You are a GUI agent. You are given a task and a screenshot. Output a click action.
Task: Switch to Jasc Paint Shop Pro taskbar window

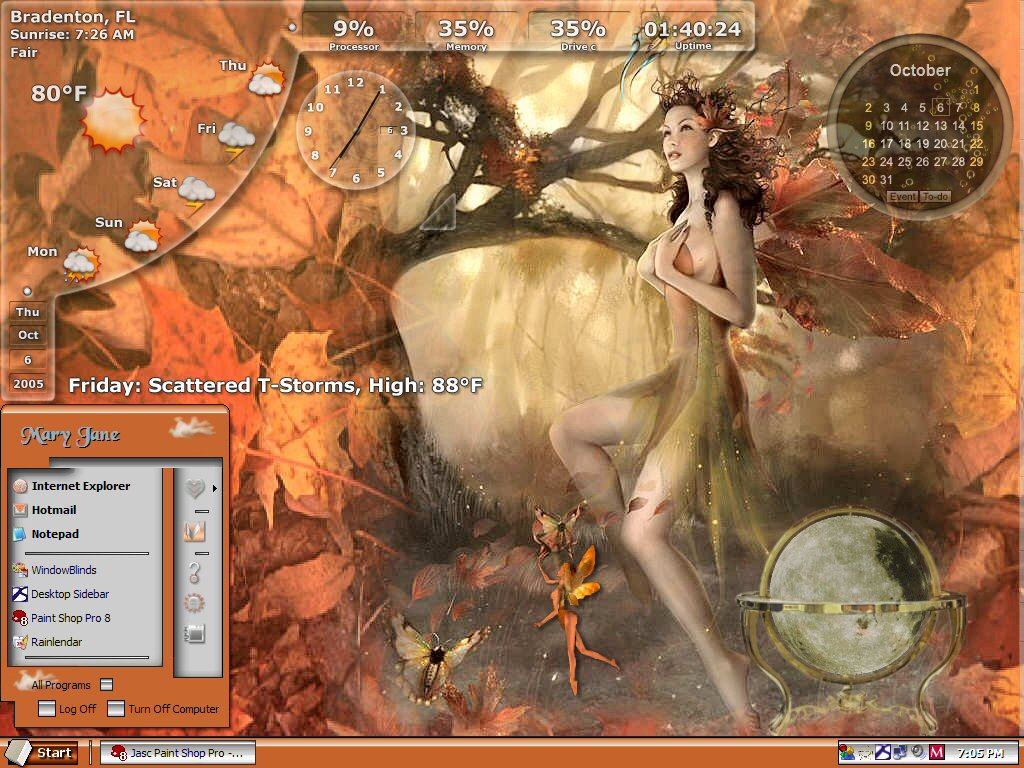coord(177,753)
